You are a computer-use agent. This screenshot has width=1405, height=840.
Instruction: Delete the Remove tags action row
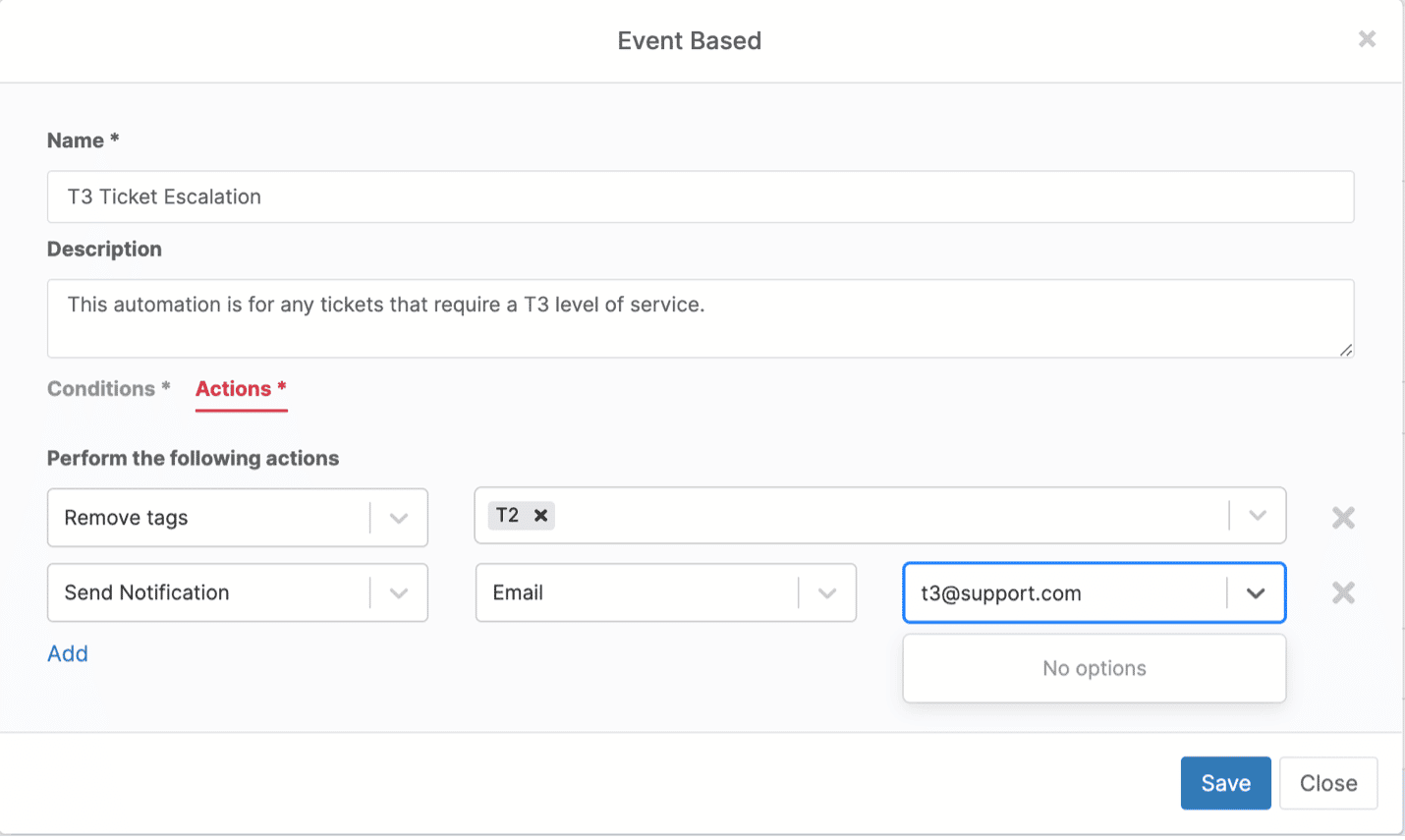(x=1343, y=518)
